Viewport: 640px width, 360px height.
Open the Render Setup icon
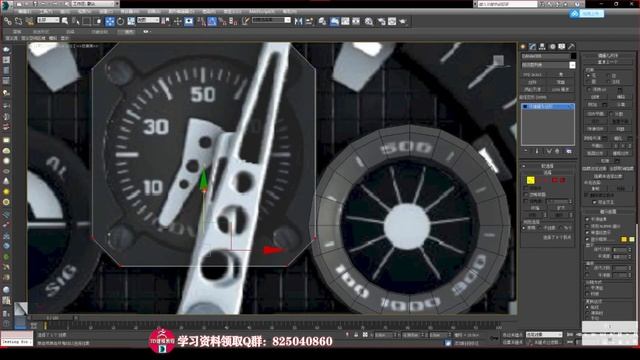pyautogui.click(x=382, y=21)
